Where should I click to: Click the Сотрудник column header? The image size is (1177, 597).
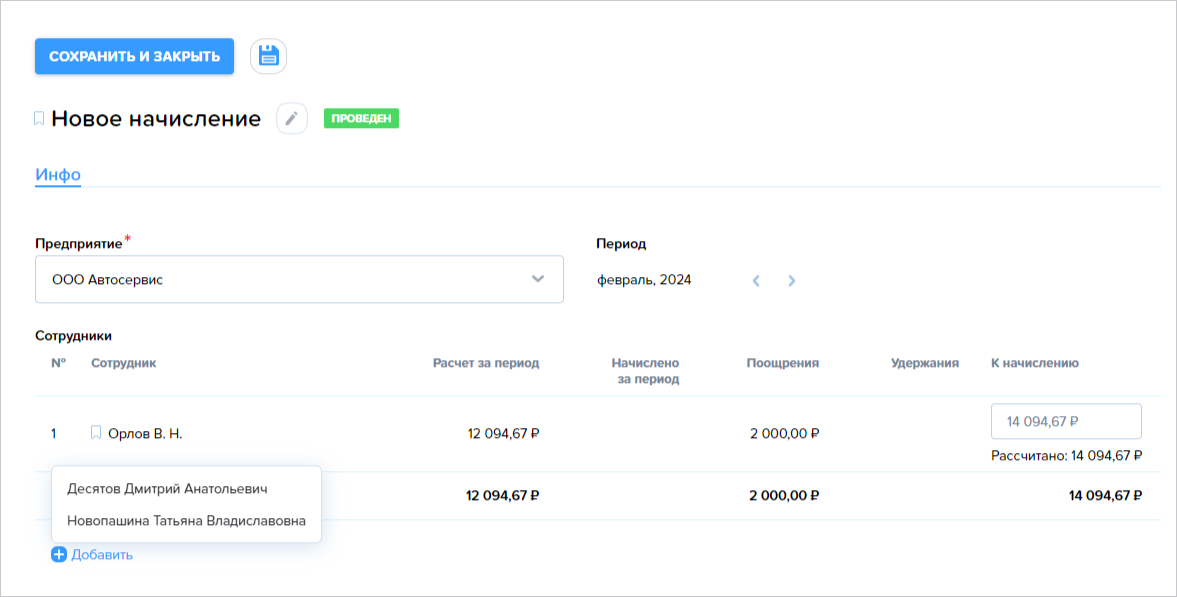[x=124, y=363]
